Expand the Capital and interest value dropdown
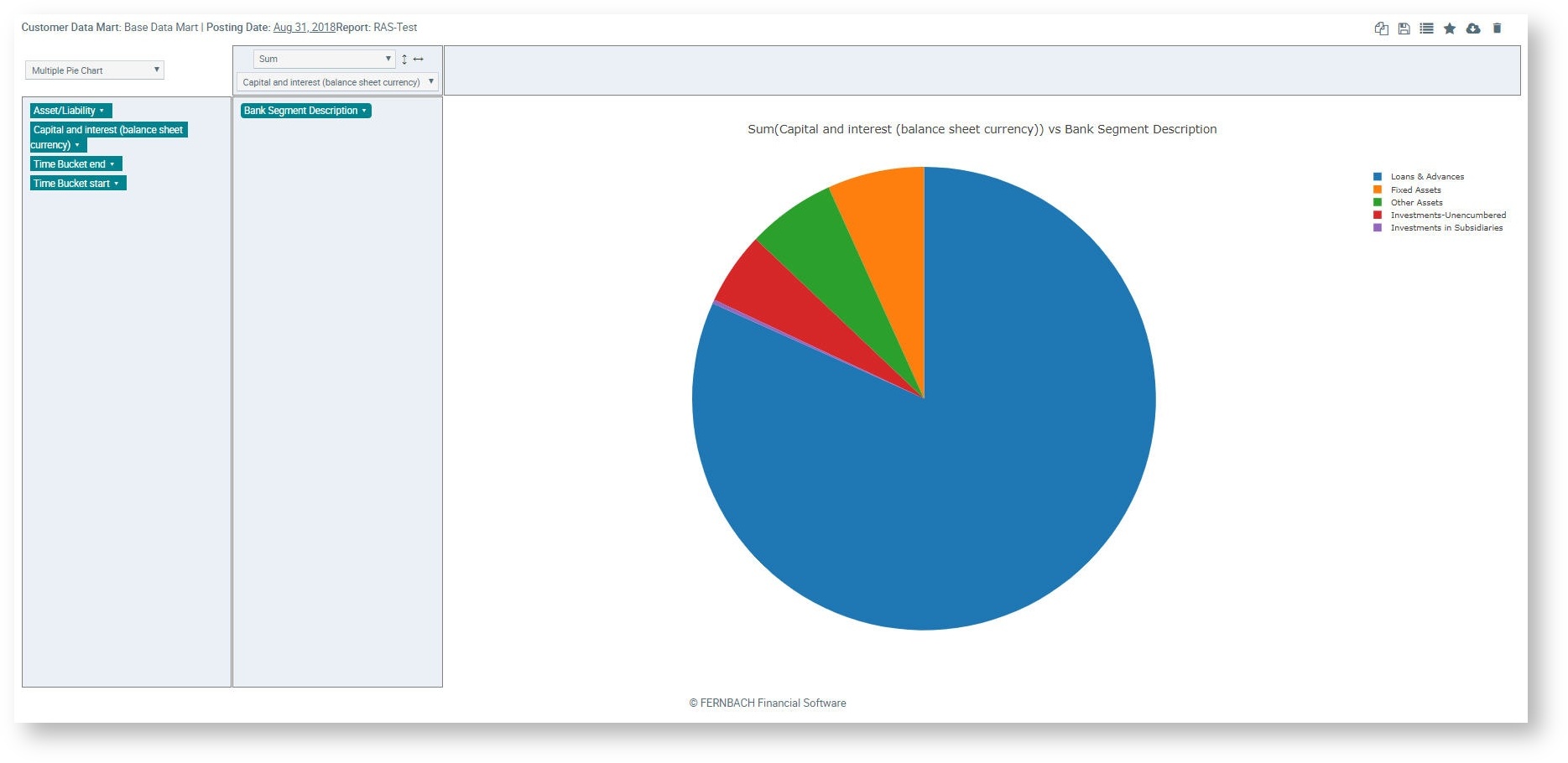1568x763 pixels. pos(336,82)
